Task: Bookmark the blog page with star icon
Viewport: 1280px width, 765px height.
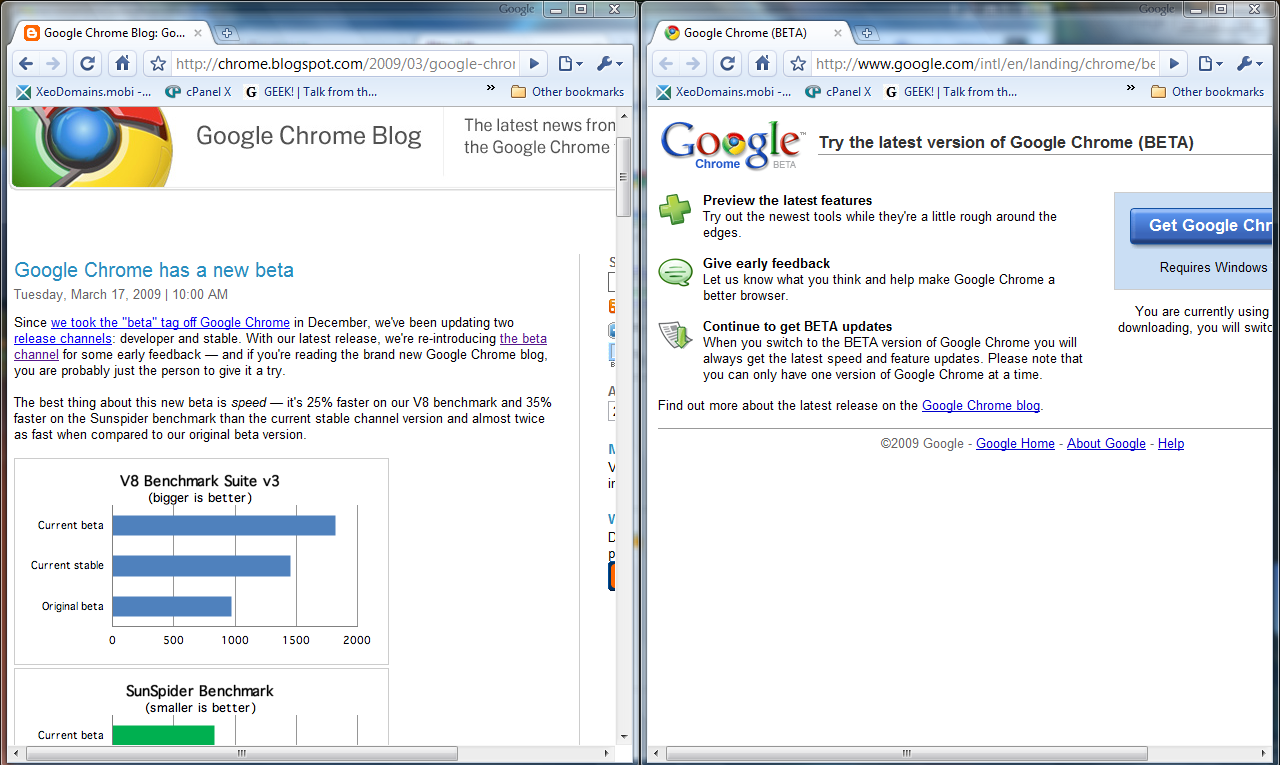Action: pyautogui.click(x=157, y=64)
